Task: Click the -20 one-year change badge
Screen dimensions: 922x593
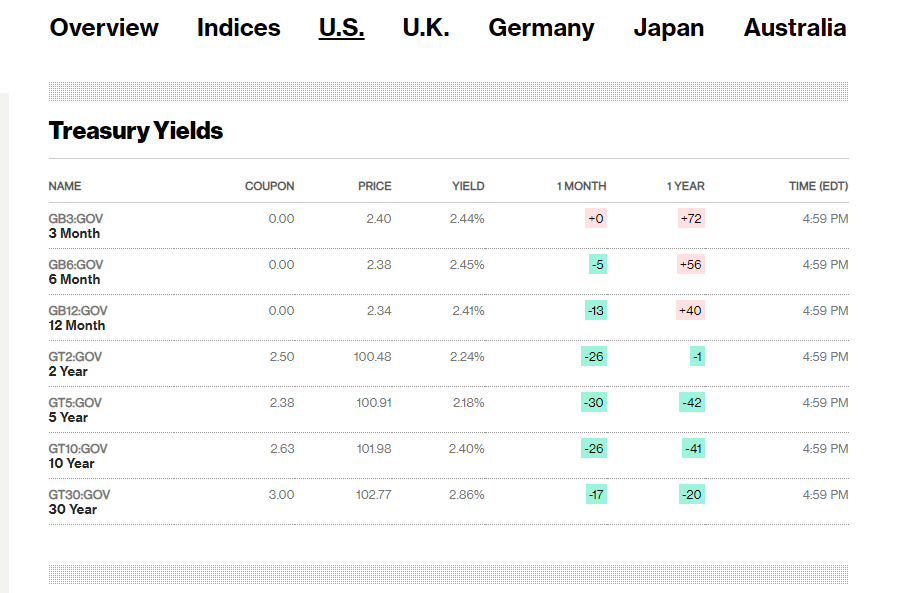Action: click(692, 494)
